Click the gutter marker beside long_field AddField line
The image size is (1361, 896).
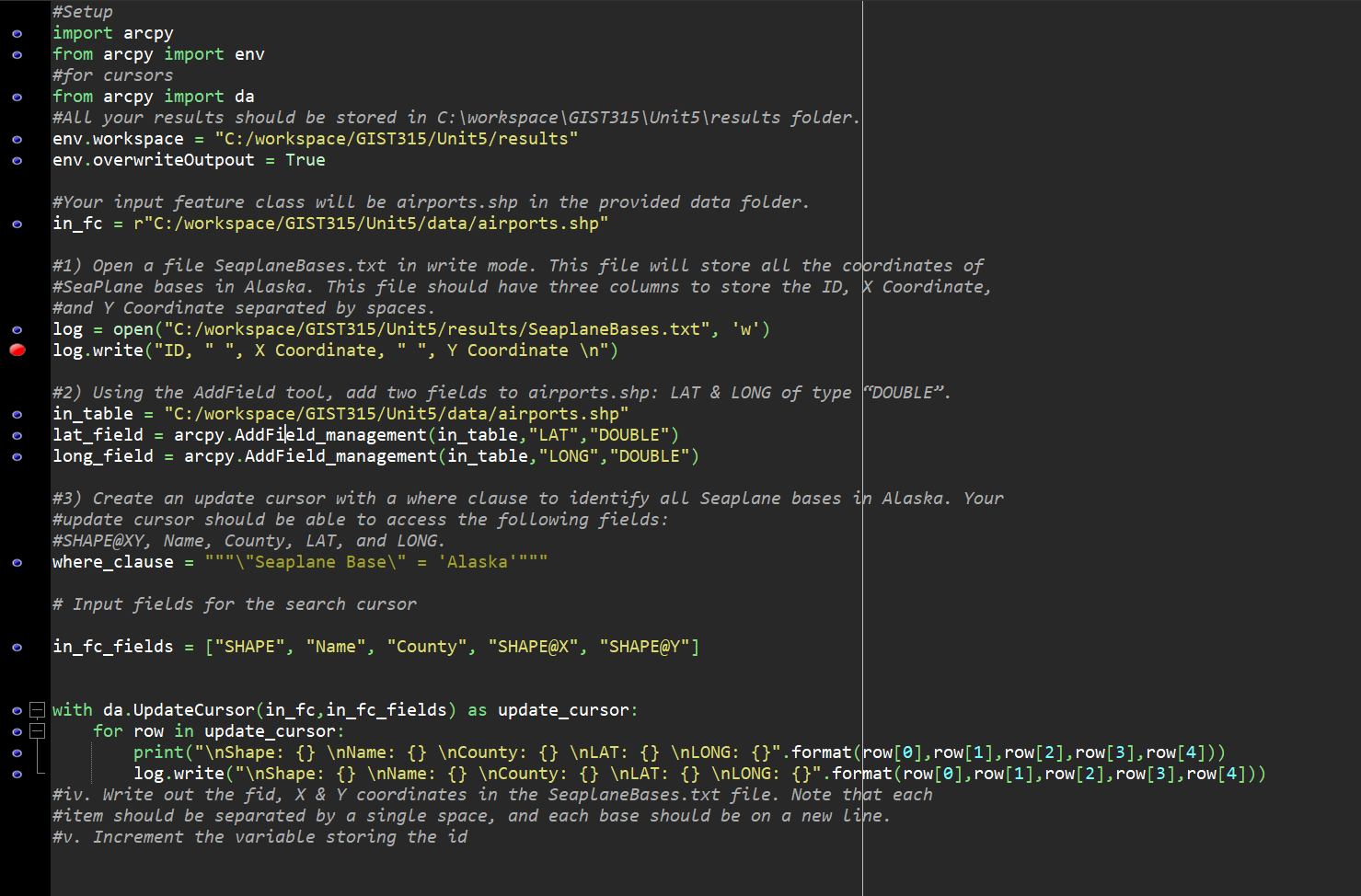click(17, 455)
